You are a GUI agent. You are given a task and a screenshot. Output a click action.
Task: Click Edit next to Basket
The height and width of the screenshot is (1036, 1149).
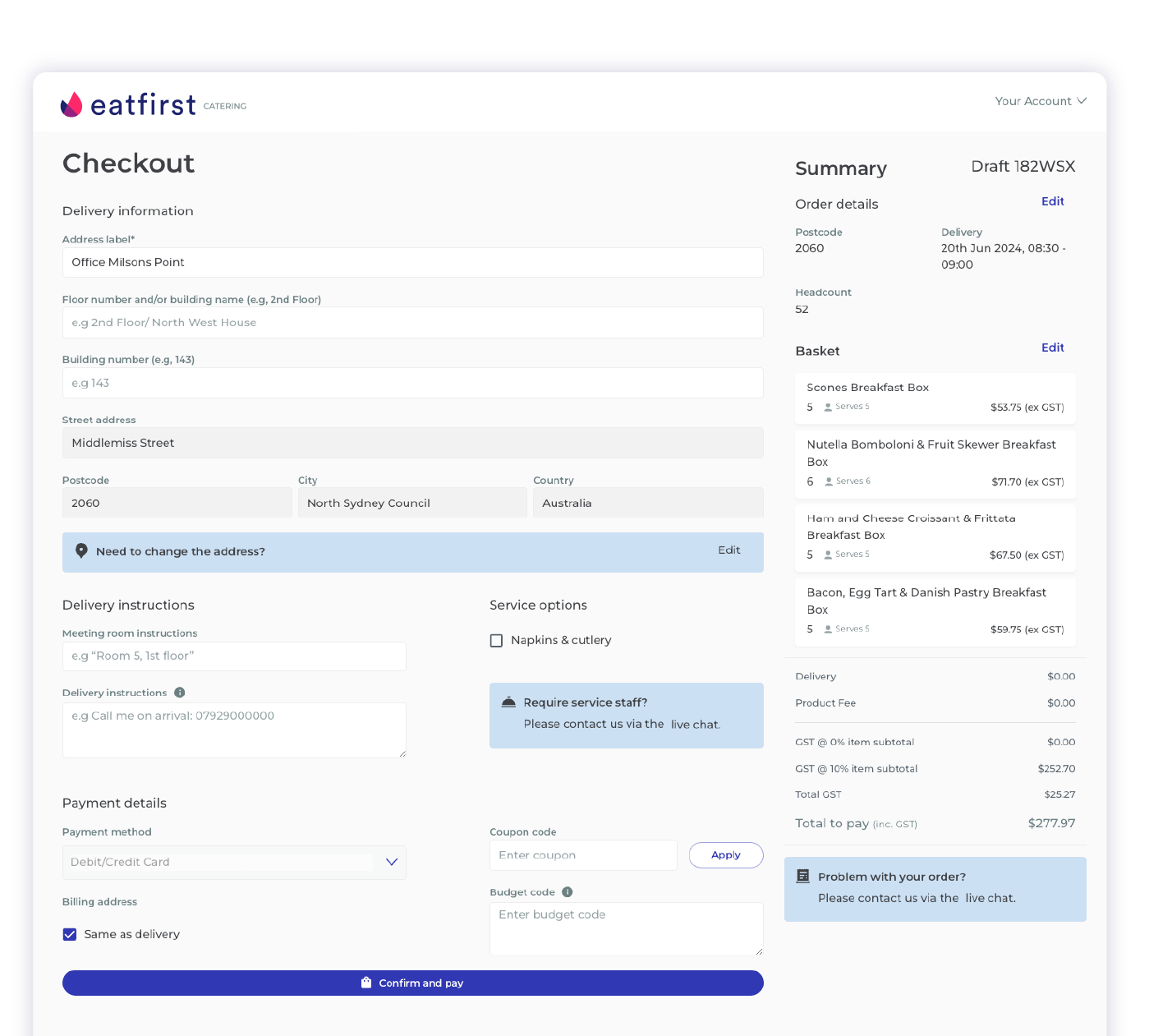coord(1052,348)
